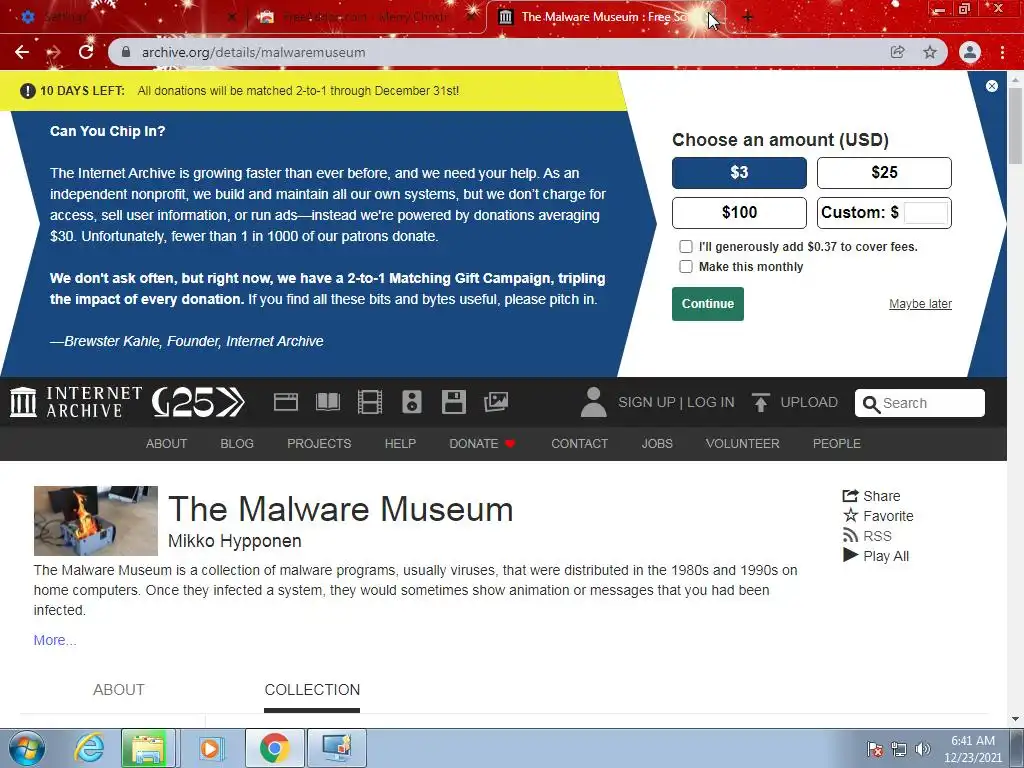Open the Images picture icon
The width and height of the screenshot is (1024, 768).
point(496,402)
